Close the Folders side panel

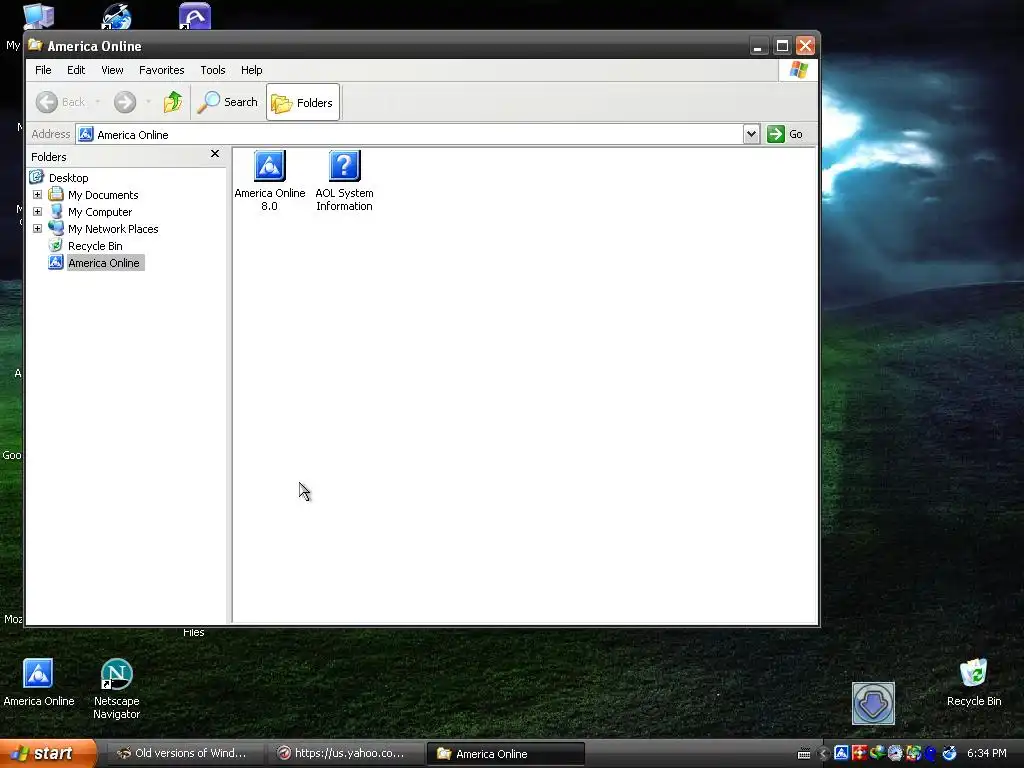pyautogui.click(x=215, y=154)
